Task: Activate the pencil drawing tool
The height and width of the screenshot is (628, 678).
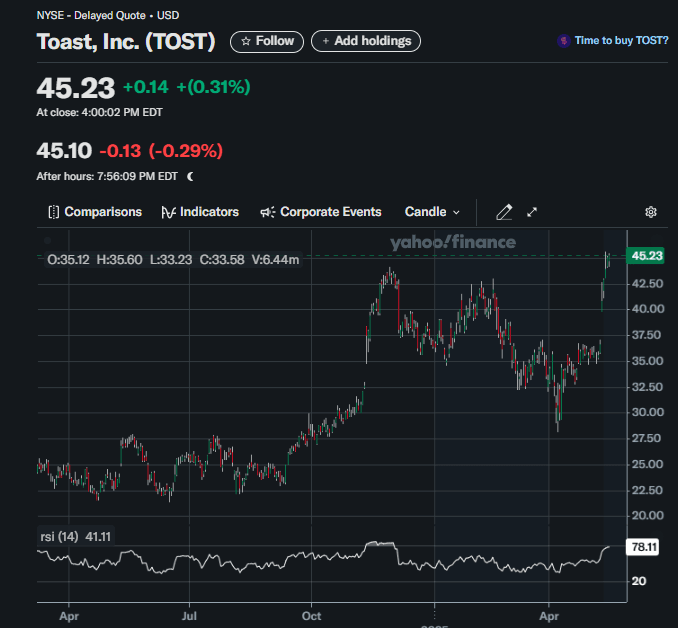Action: pos(504,212)
